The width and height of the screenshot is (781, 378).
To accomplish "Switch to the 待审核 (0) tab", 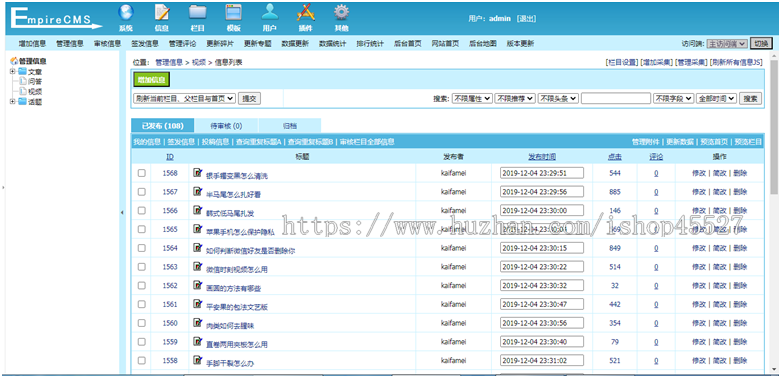I will click(x=227, y=126).
